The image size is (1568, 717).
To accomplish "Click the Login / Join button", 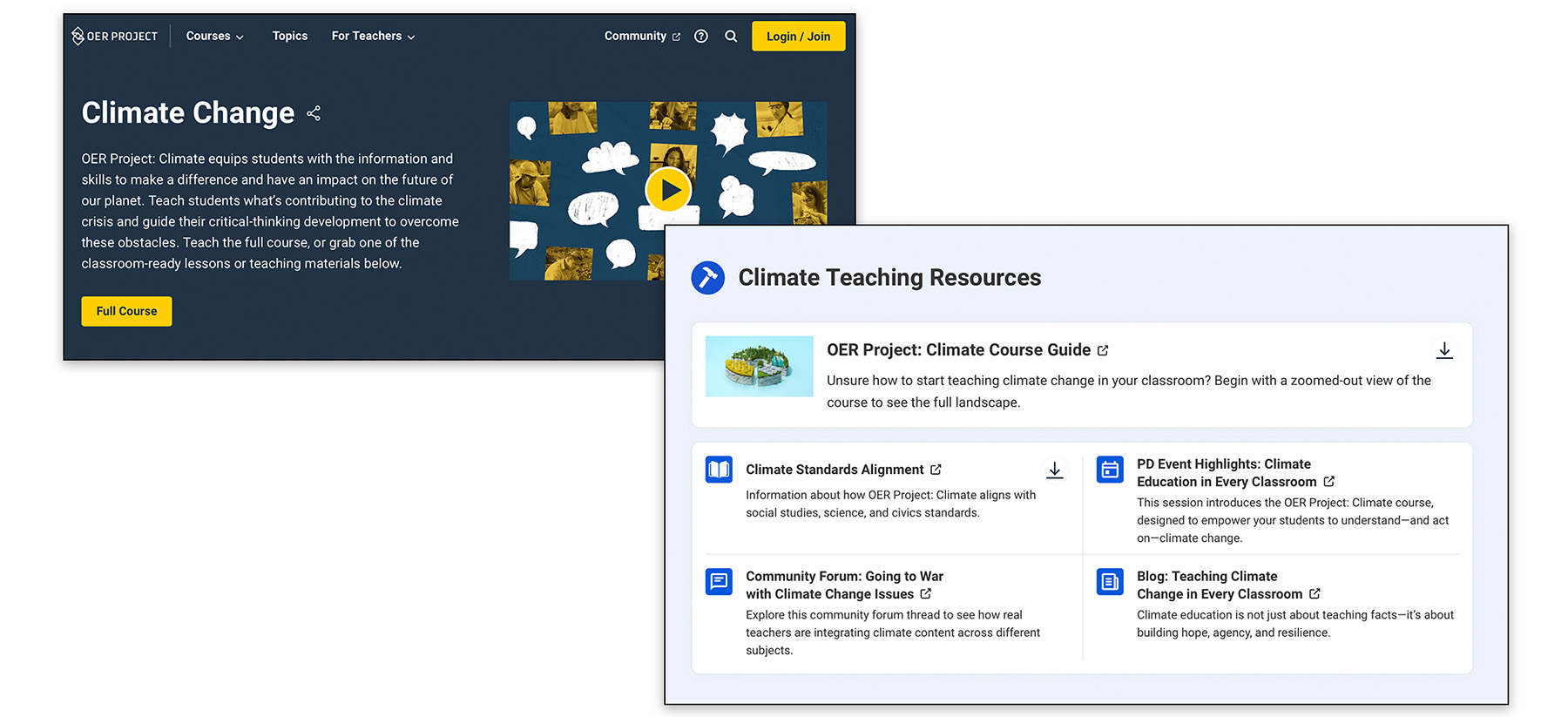I will tap(798, 36).
